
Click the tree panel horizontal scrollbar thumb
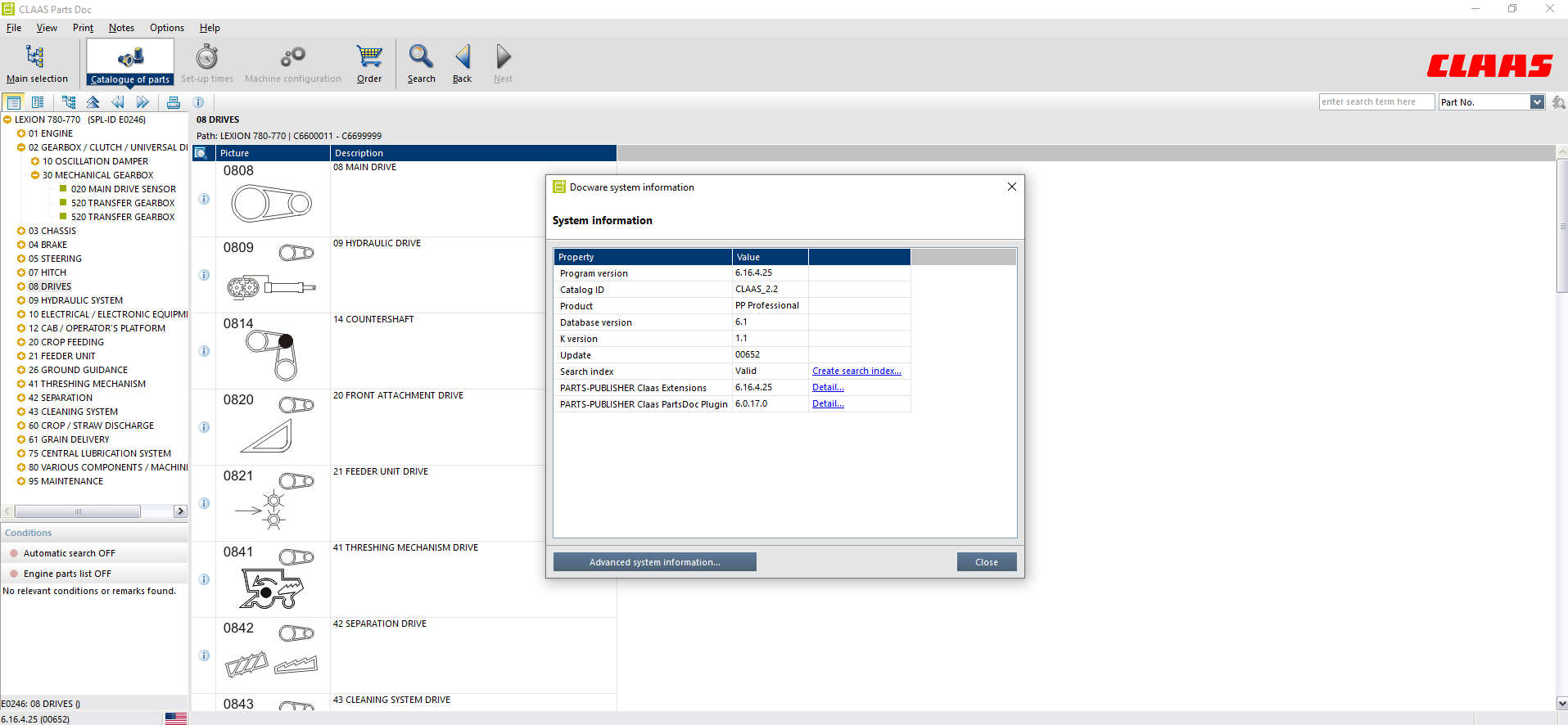[x=78, y=511]
